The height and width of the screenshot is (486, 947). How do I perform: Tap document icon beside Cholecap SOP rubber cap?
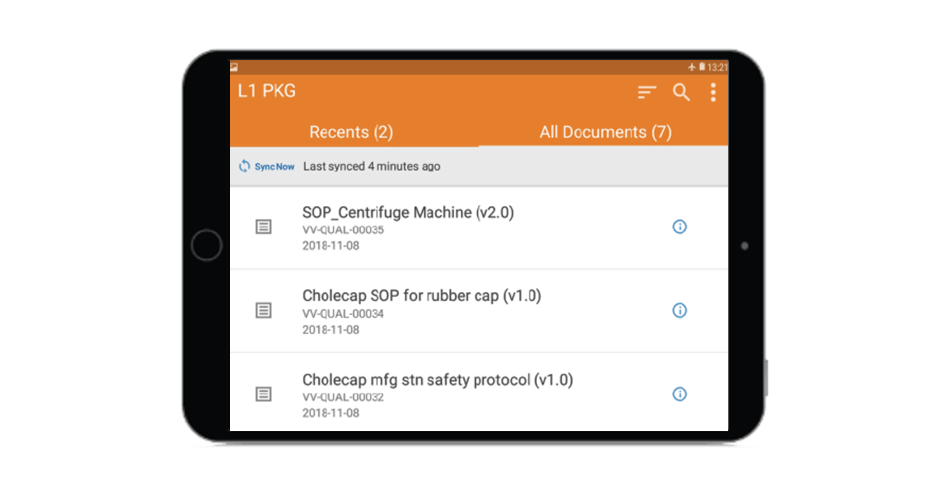point(263,311)
